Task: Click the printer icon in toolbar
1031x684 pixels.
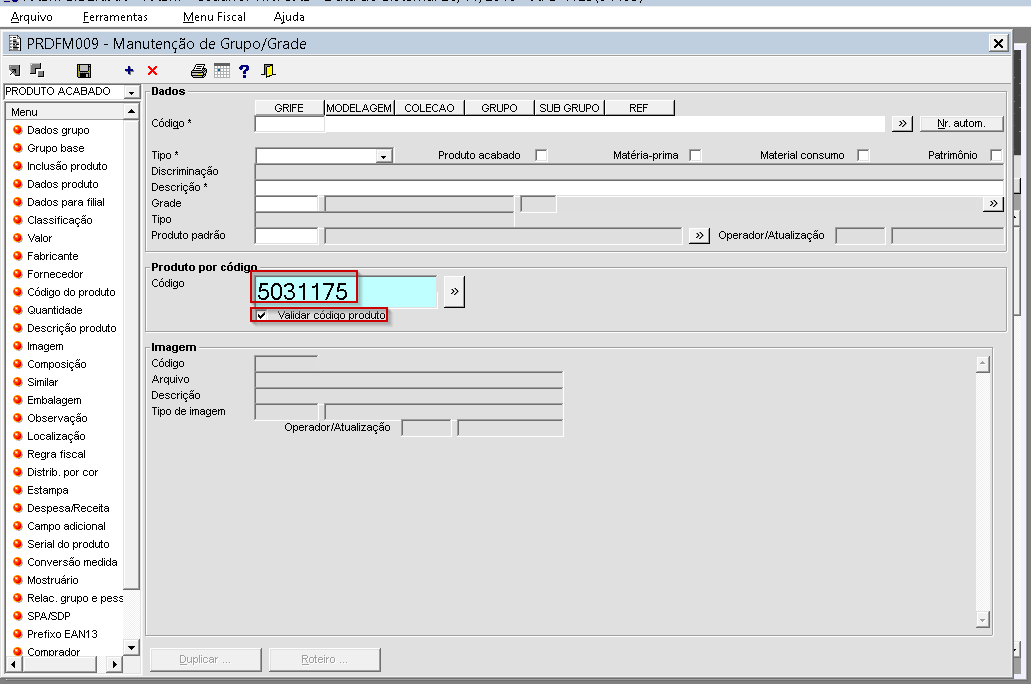Action: [199, 71]
